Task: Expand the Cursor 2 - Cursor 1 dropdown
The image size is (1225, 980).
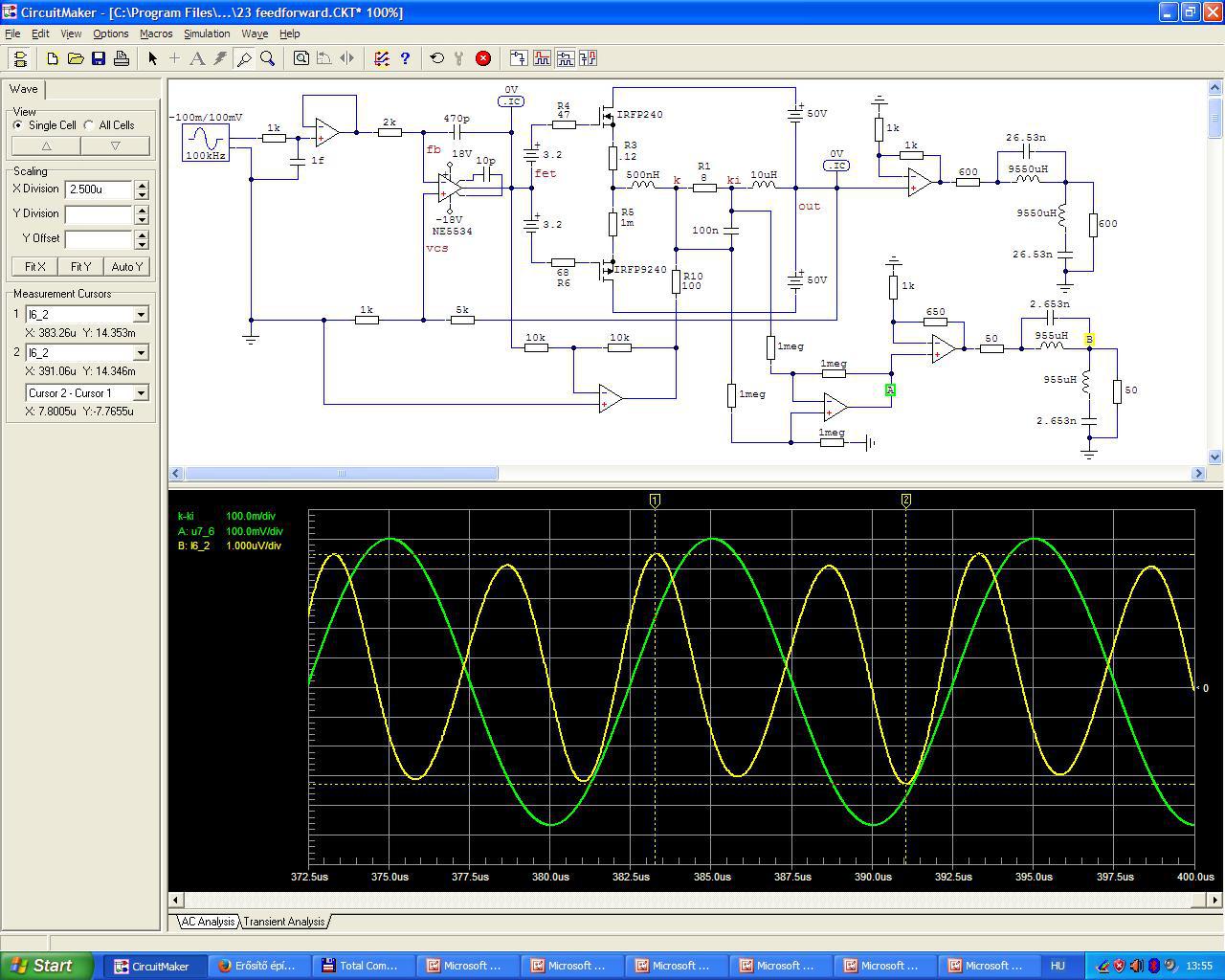Action: click(x=141, y=393)
